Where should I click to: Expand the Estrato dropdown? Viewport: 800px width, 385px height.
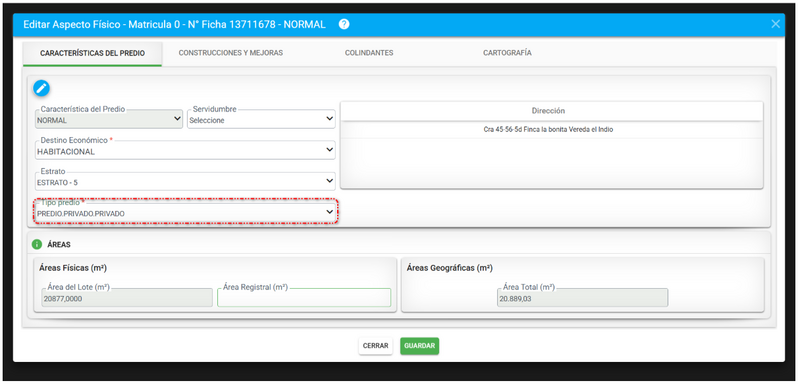click(185, 182)
